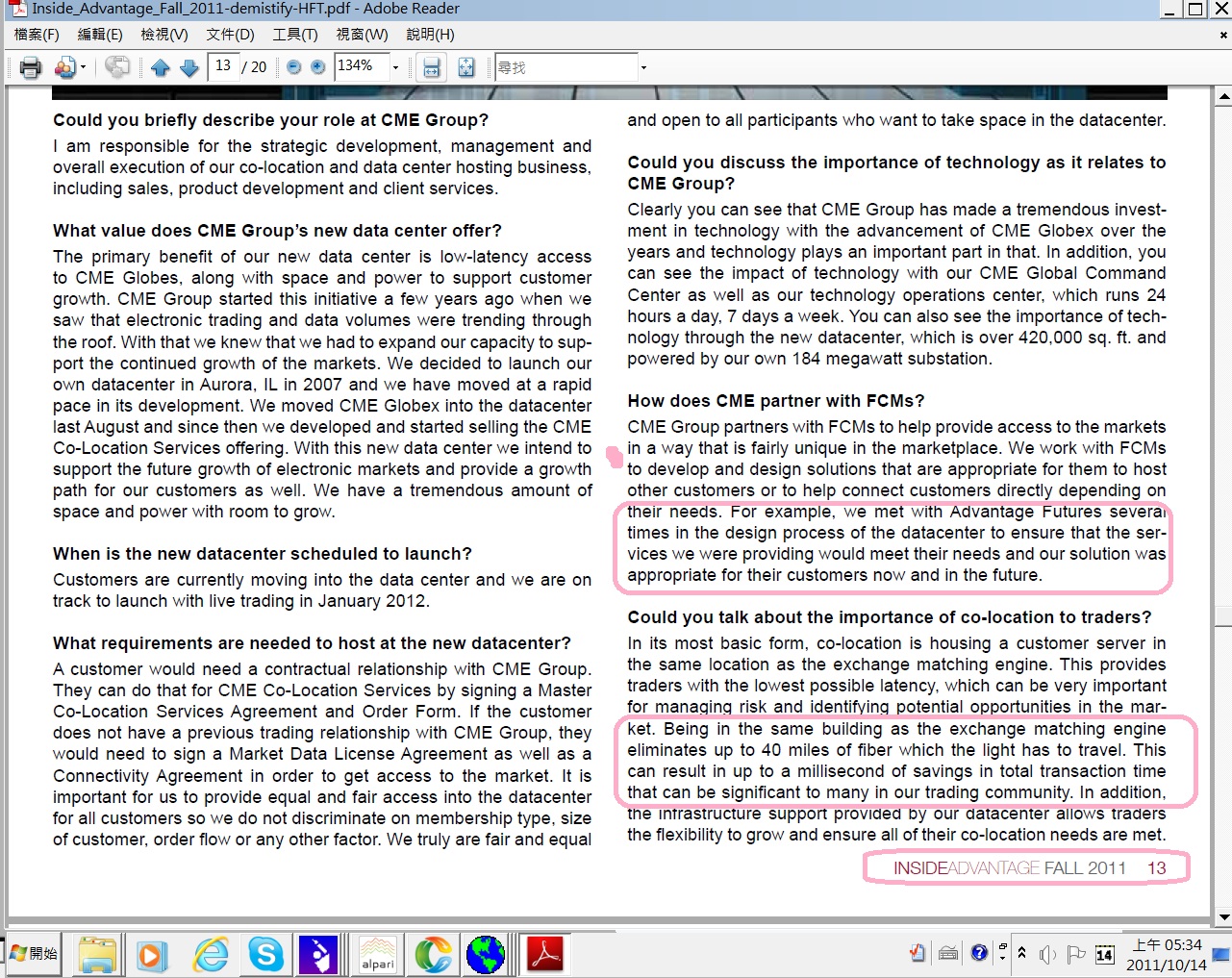Click heading 'What requirements are needed to host at the new datacenter?'
1232x978 pixels.
(x=312, y=643)
